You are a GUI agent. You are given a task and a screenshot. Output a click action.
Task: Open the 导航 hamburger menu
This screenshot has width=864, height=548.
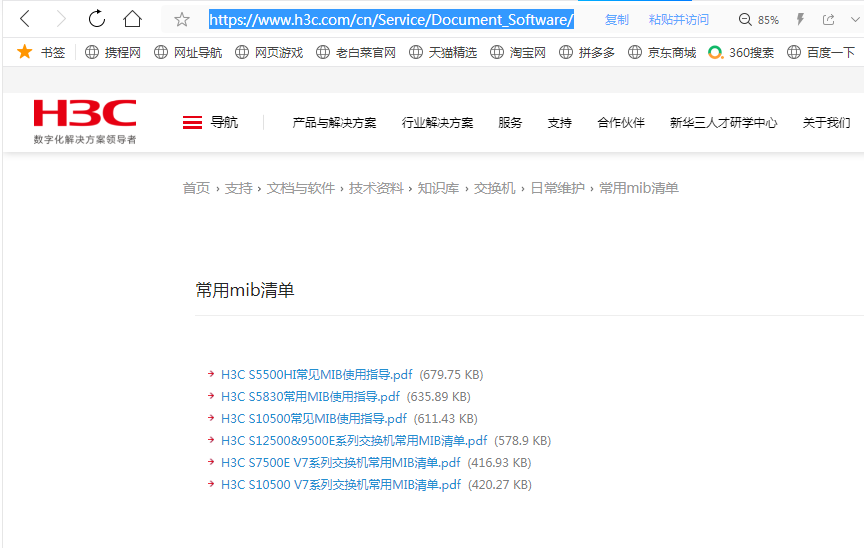pyautogui.click(x=210, y=122)
